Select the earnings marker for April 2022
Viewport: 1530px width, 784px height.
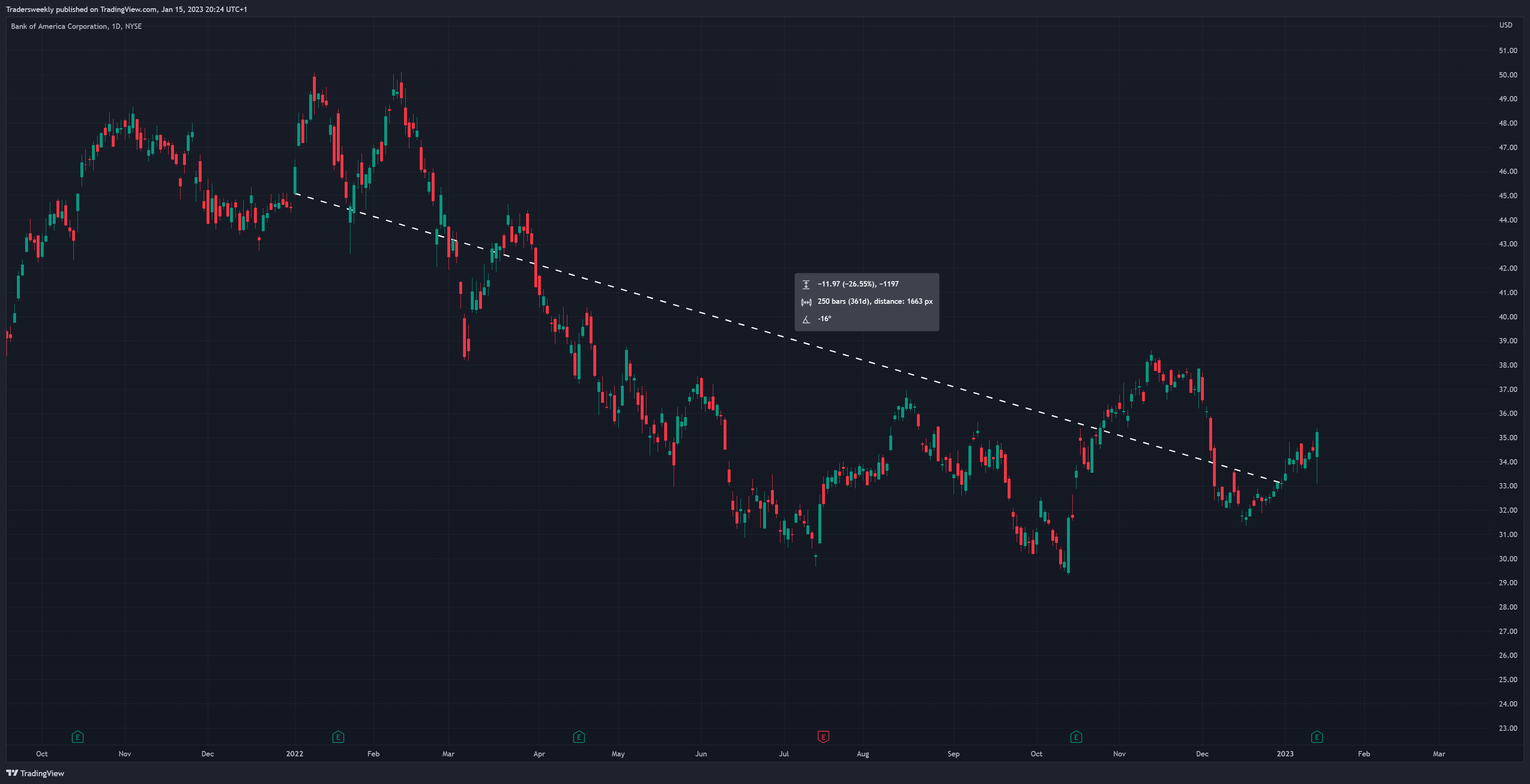[579, 737]
